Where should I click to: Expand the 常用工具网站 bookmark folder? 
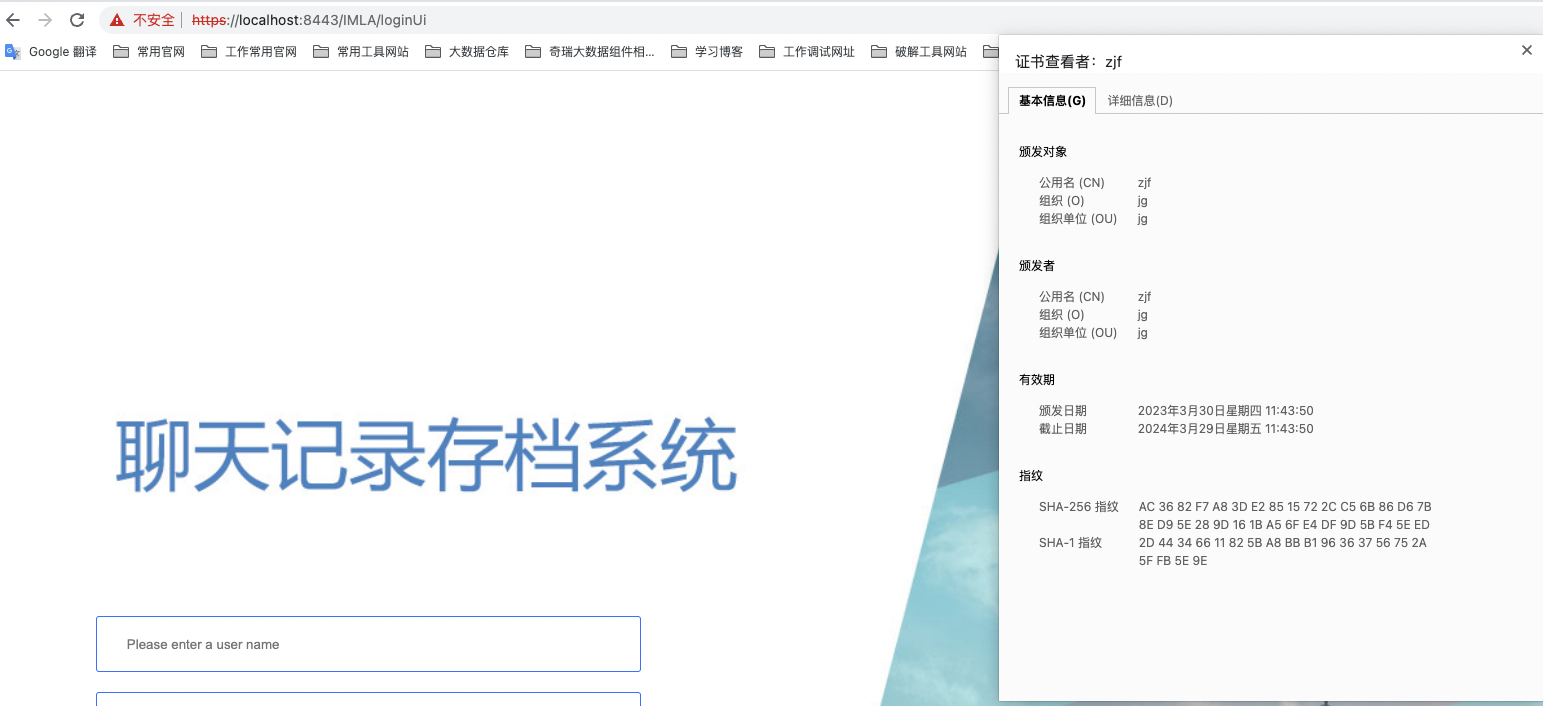click(x=361, y=52)
